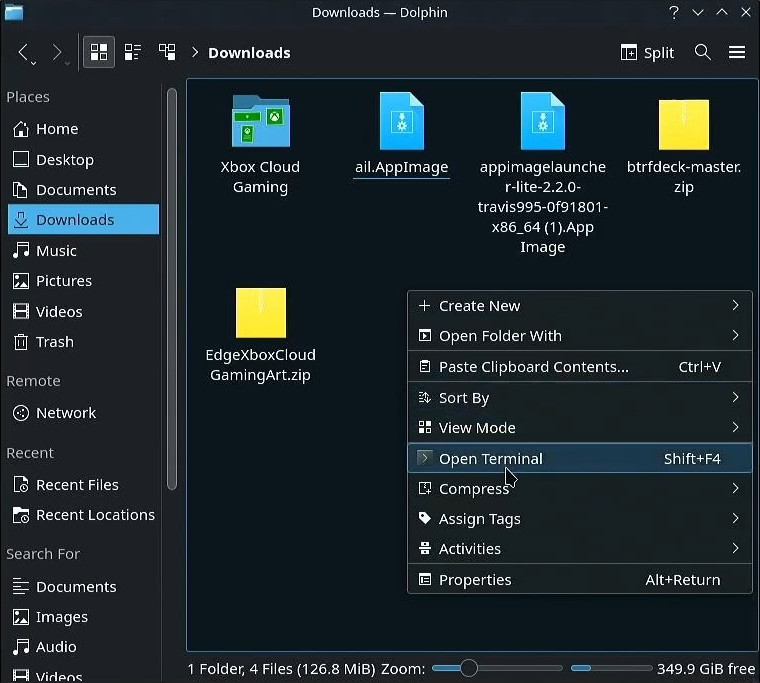Click the ail.AppImage file name

pos(401,167)
